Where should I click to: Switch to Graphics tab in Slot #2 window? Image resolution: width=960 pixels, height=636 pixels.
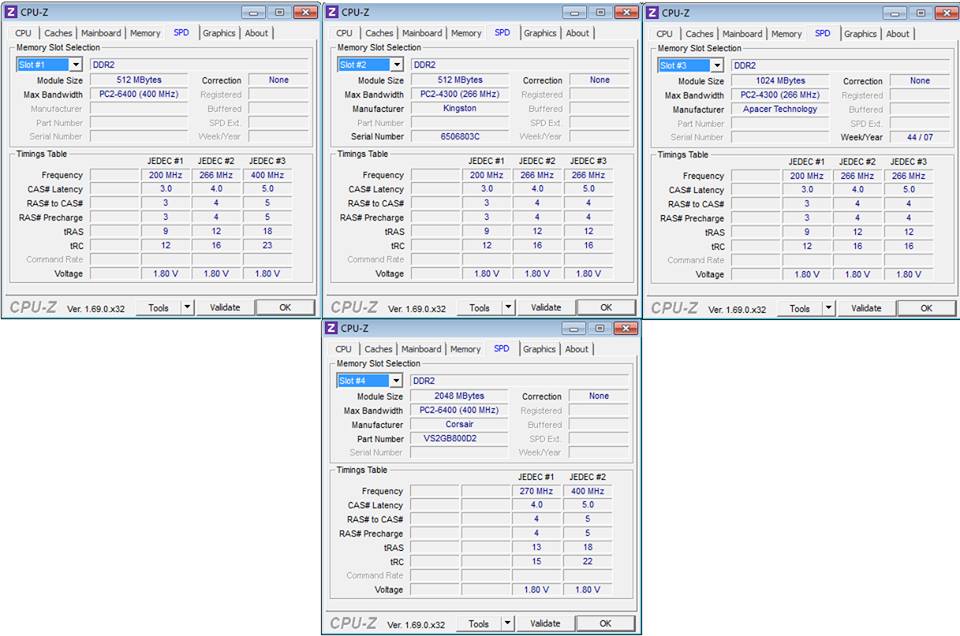click(540, 33)
